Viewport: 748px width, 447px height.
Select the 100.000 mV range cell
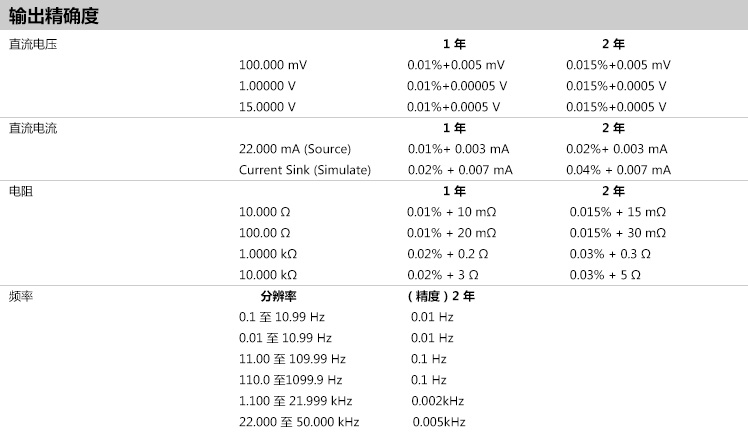[x=273, y=65]
